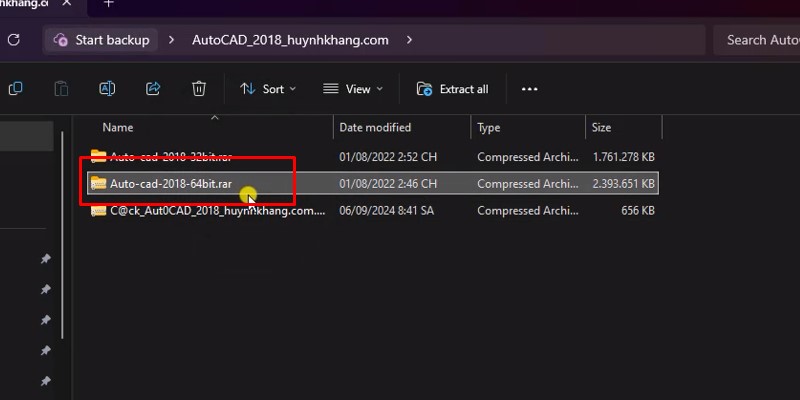Expand the chevron before AutoCAD_2018 breadcrumb
The height and width of the screenshot is (400, 800).
click(x=171, y=40)
